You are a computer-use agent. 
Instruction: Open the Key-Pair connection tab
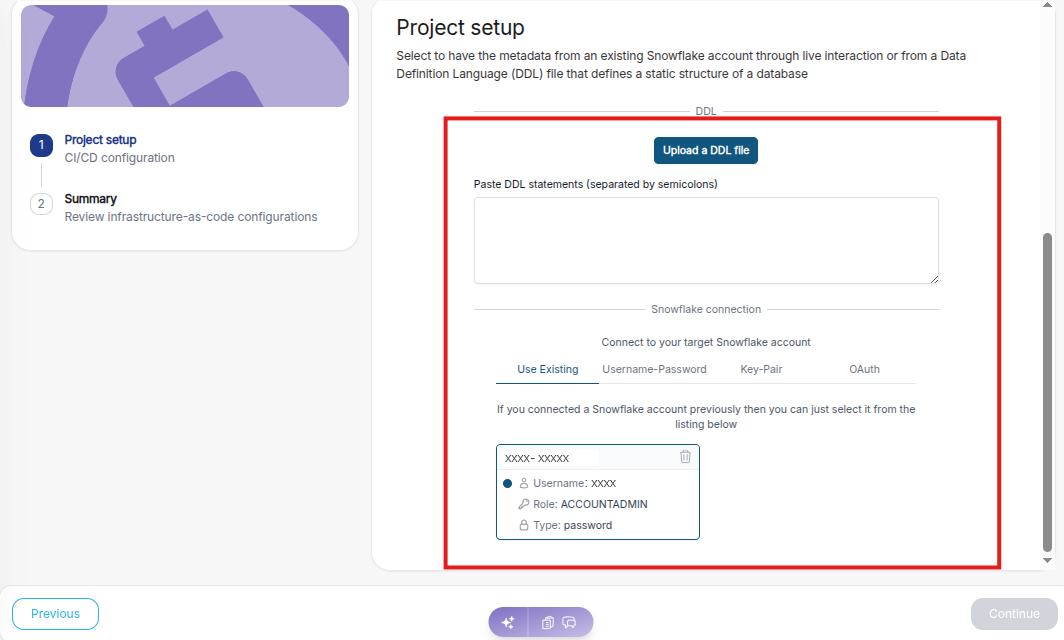[760, 370]
